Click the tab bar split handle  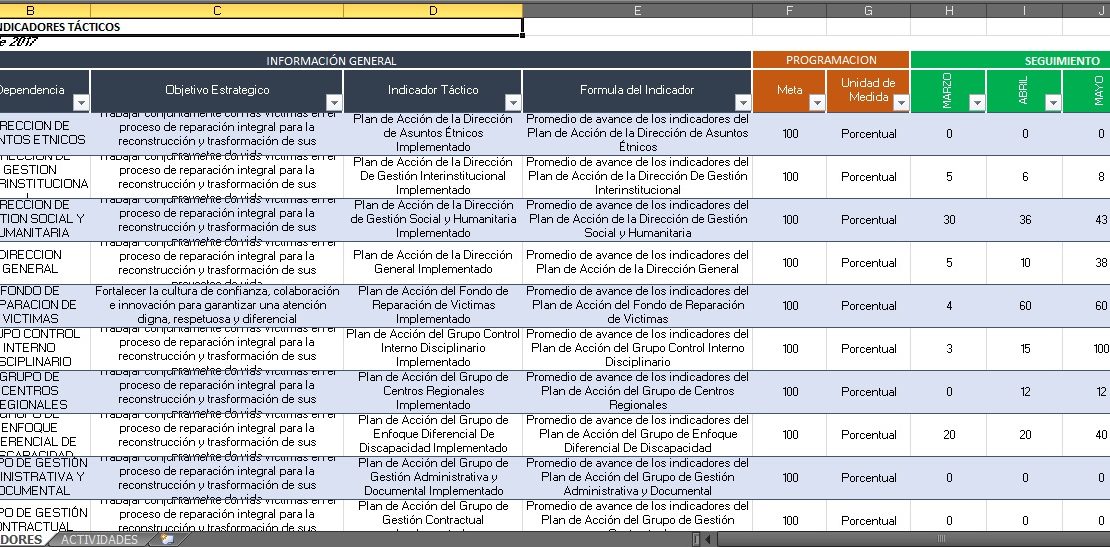click(x=696, y=540)
